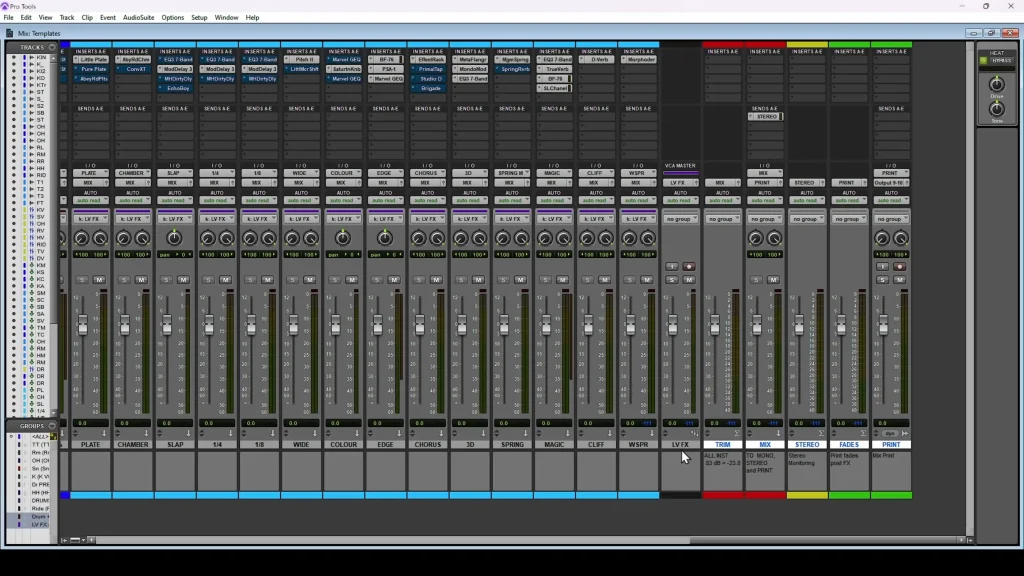Solo the LV FX VCA master
The width and height of the screenshot is (1024, 576).
[x=671, y=280]
